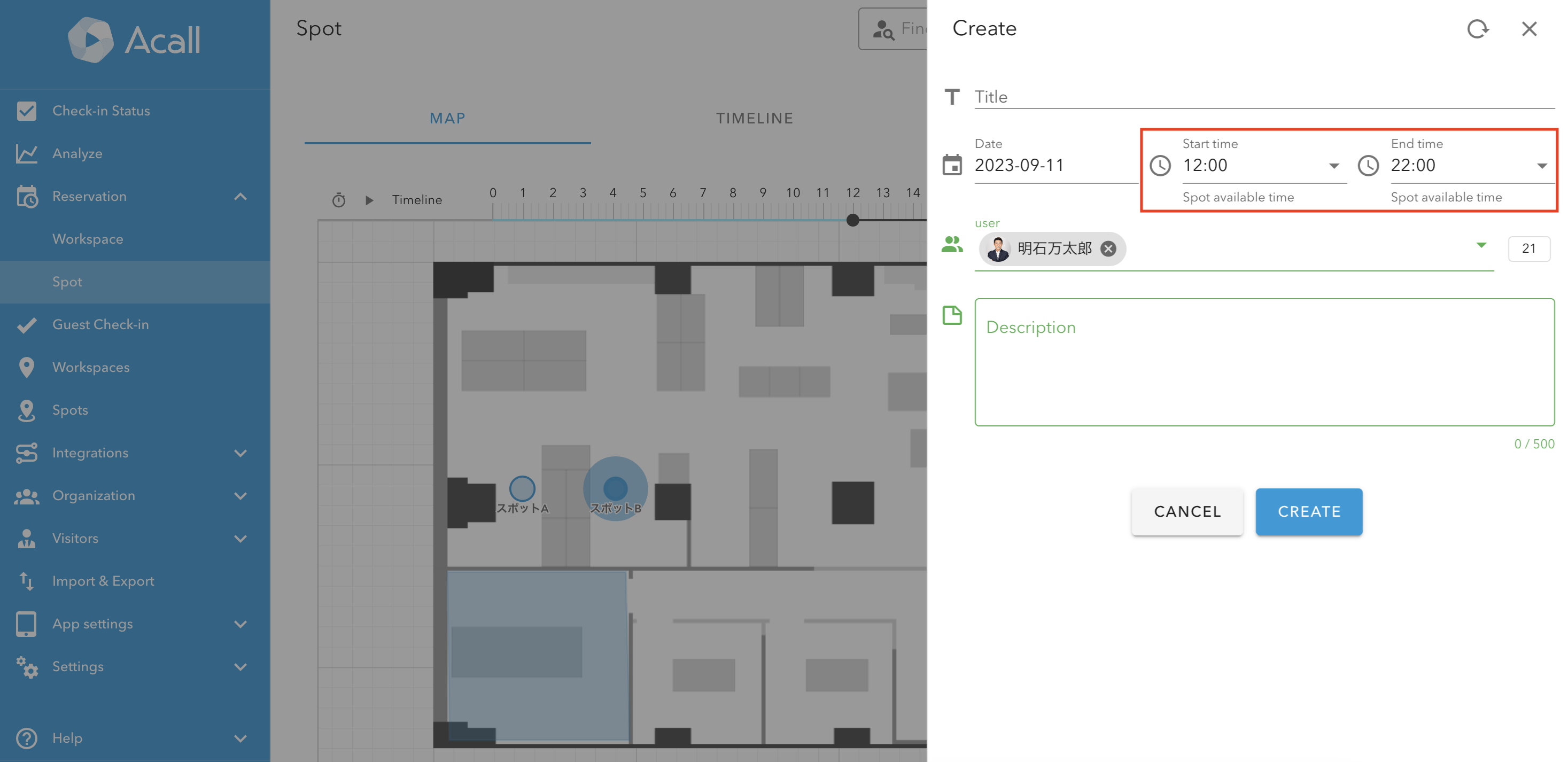Click the Description document icon
This screenshot has height=762, width=1568.
tap(952, 315)
